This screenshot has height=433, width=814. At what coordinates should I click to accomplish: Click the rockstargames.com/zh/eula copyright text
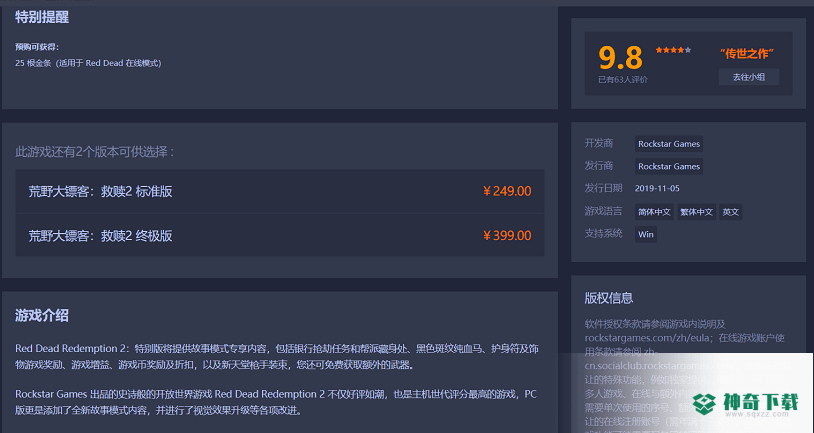click(x=645, y=338)
